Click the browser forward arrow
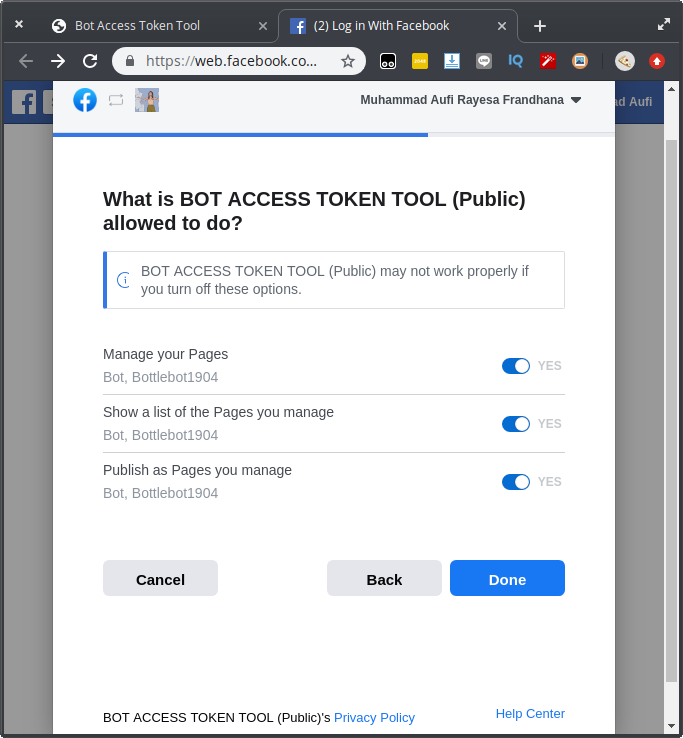 [58, 61]
